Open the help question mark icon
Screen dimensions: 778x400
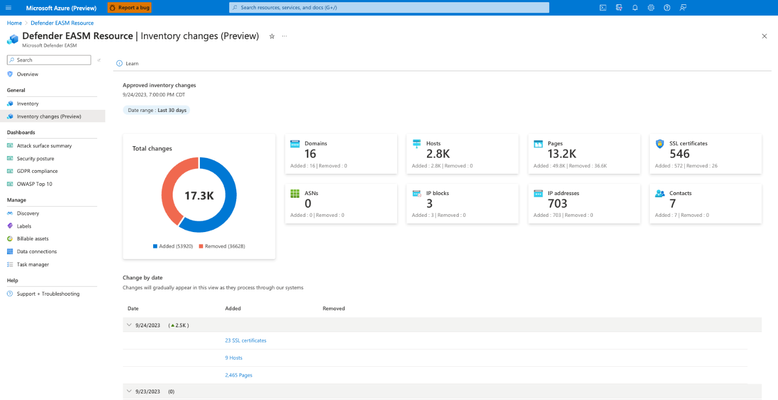pyautogui.click(x=667, y=8)
